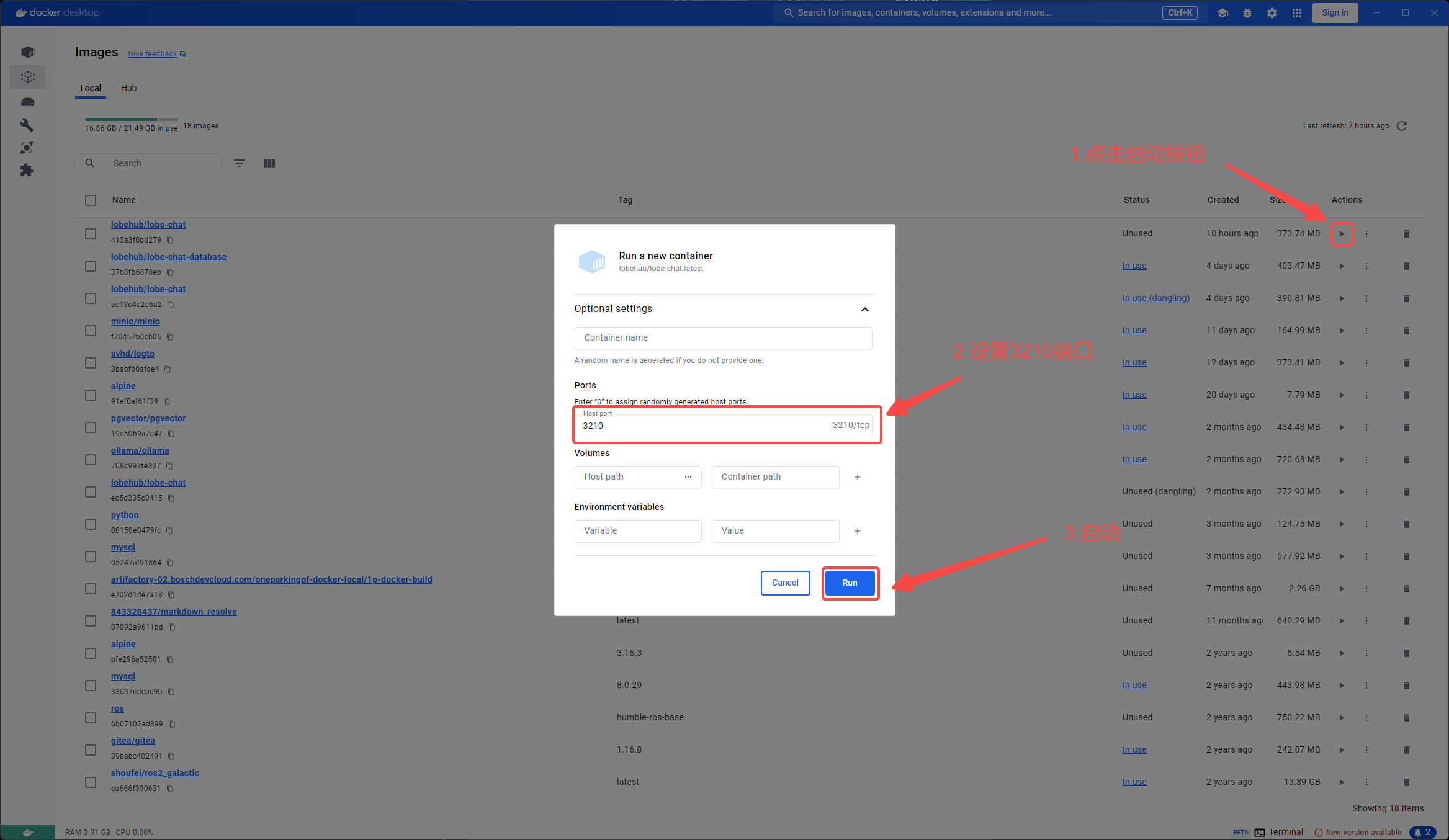Open the Settings gear icon
This screenshot has height=840, width=1449.
(1272, 13)
